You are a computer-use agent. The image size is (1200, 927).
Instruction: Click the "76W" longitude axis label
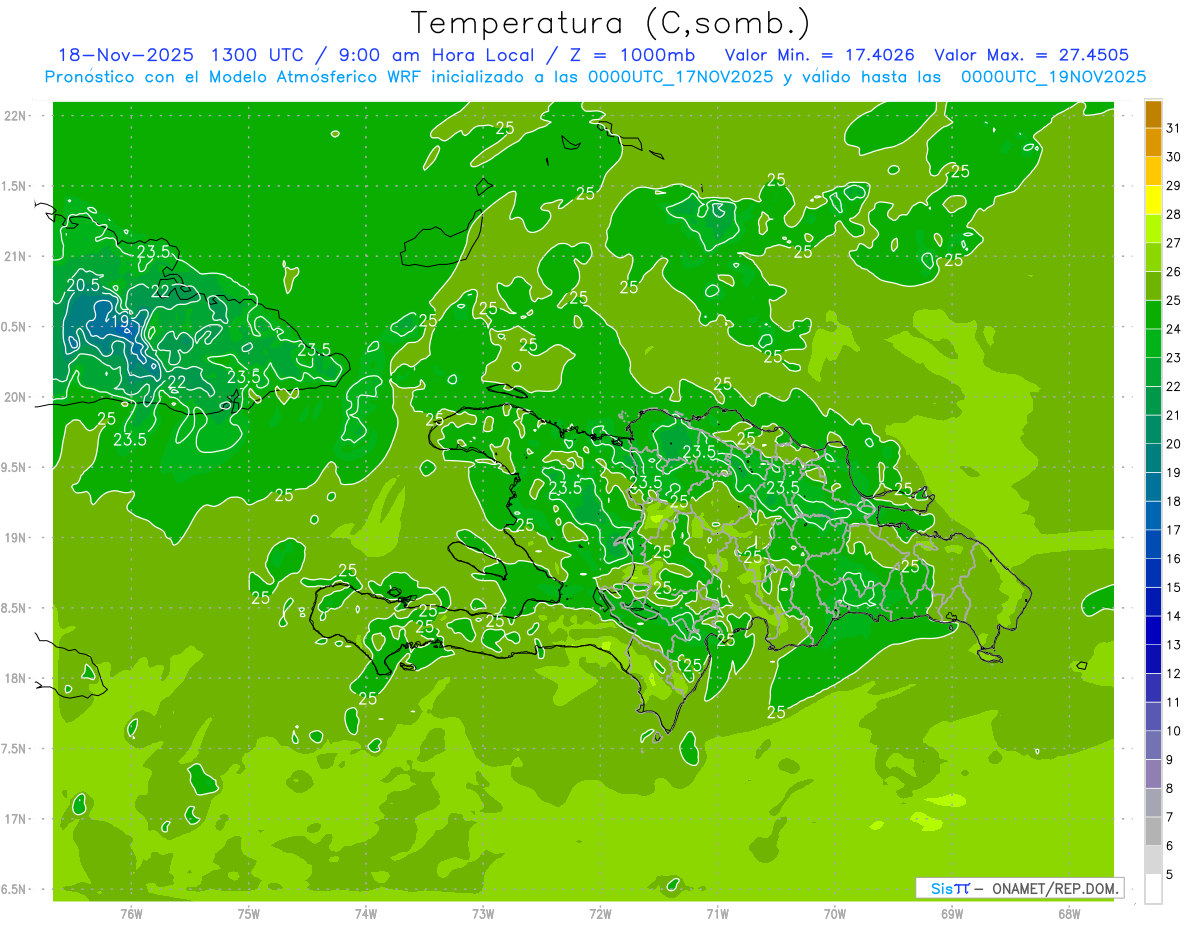(131, 913)
